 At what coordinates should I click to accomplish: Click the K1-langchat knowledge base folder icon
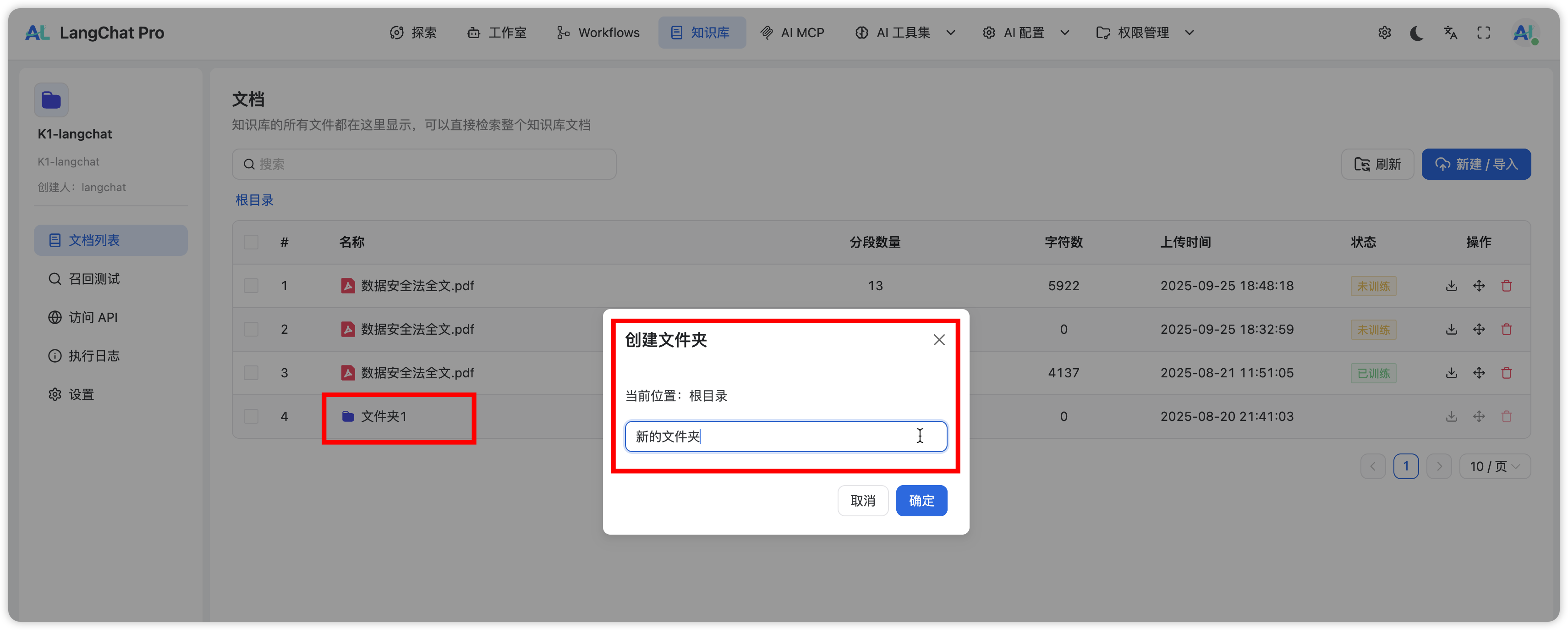[x=51, y=100]
